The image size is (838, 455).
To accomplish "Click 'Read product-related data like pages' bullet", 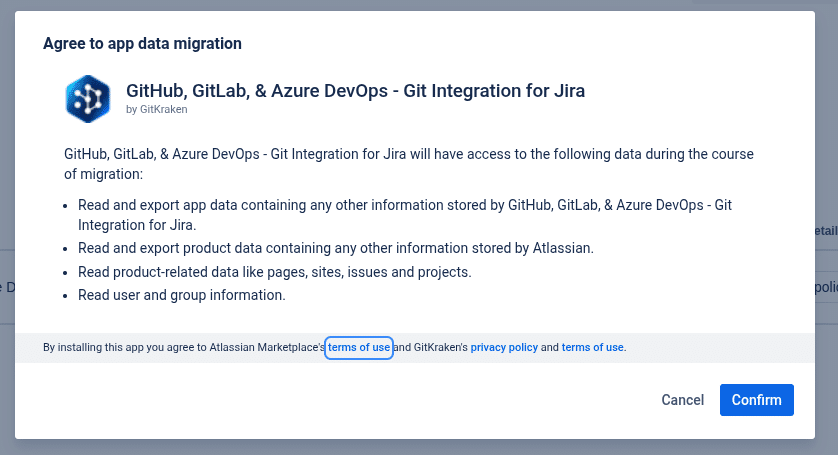I will pos(275,272).
